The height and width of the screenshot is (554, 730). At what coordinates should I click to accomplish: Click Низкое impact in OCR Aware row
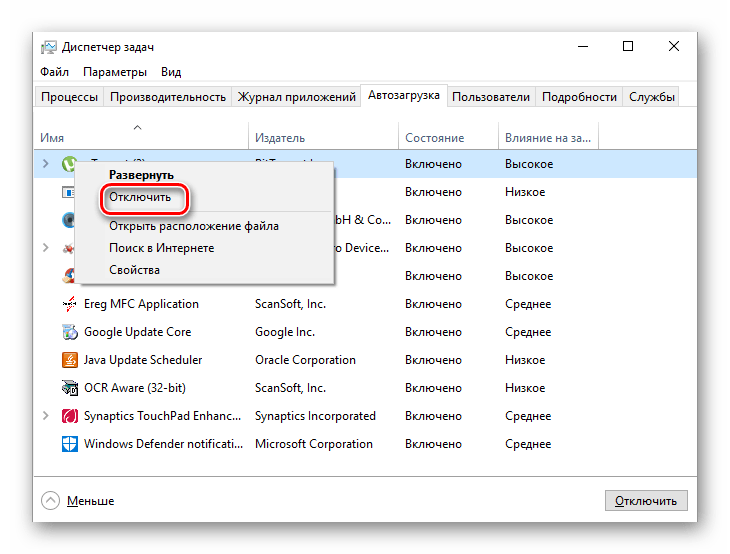[x=525, y=388]
